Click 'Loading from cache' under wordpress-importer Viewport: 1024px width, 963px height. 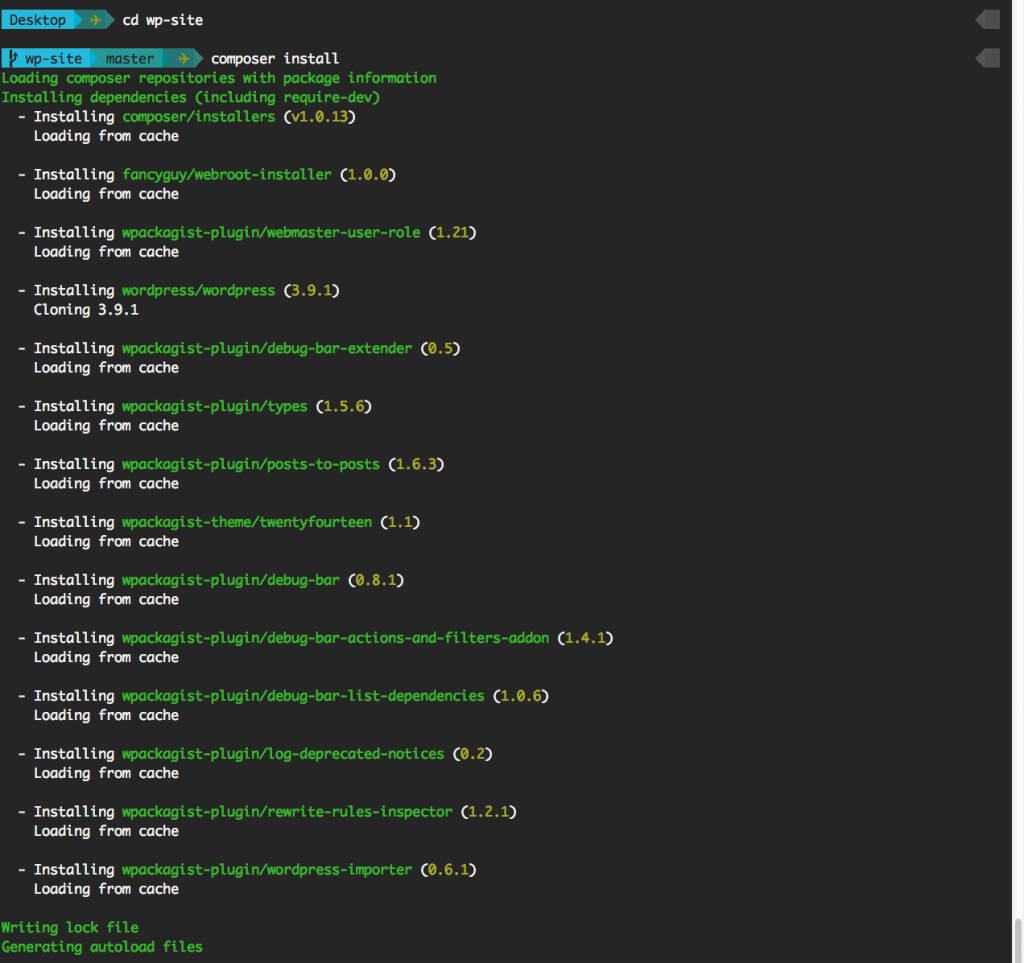click(106, 889)
